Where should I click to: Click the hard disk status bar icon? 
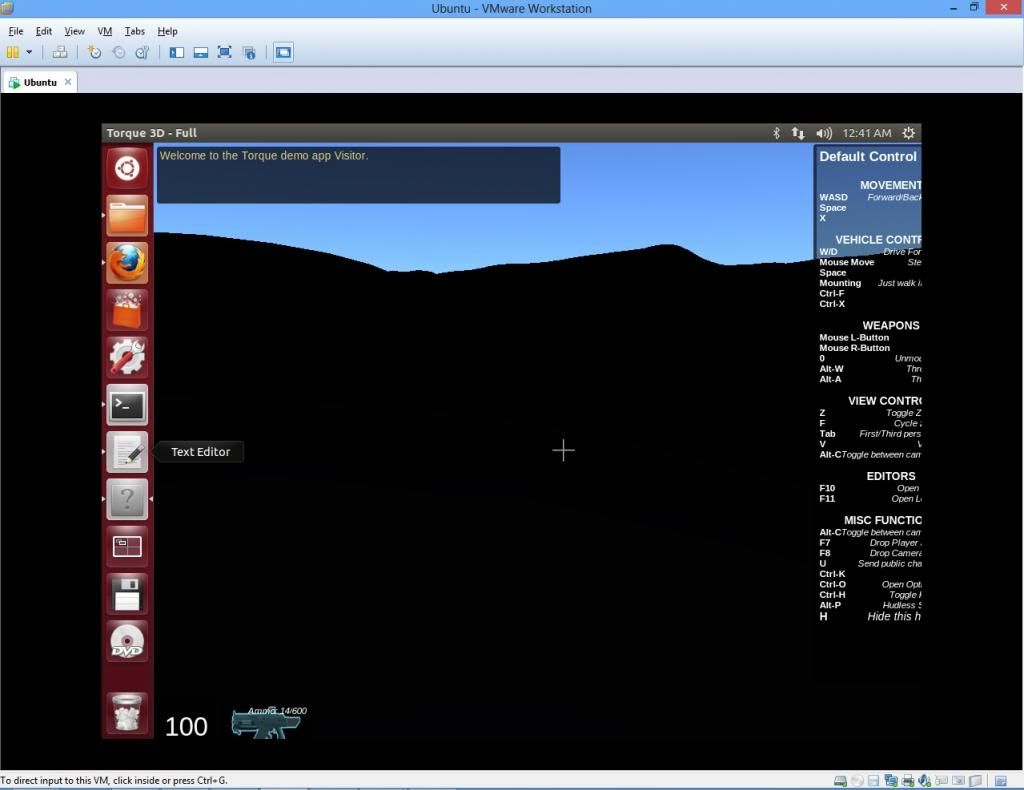click(x=840, y=780)
